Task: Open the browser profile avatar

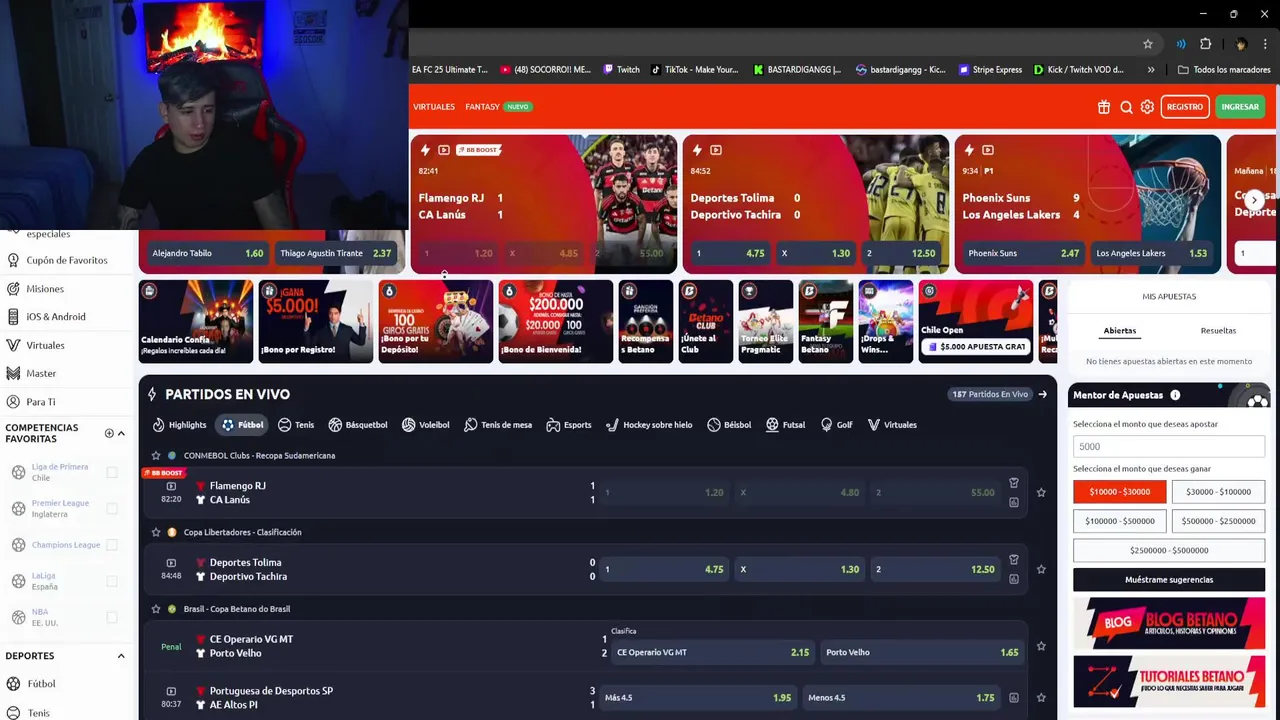Action: pos(1241,44)
